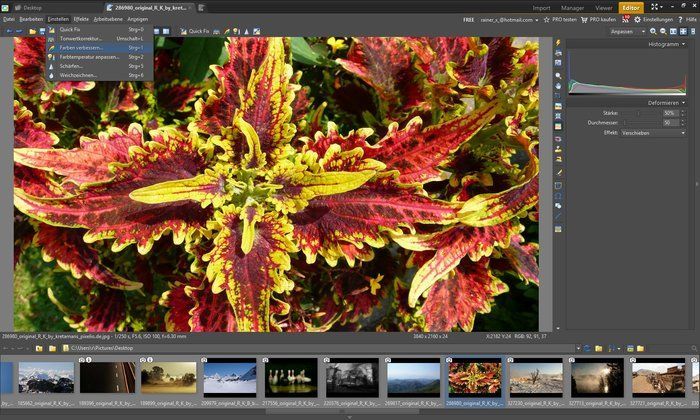700x420 pixels.
Task: Switch to the Manager module tab
Action: click(572, 8)
